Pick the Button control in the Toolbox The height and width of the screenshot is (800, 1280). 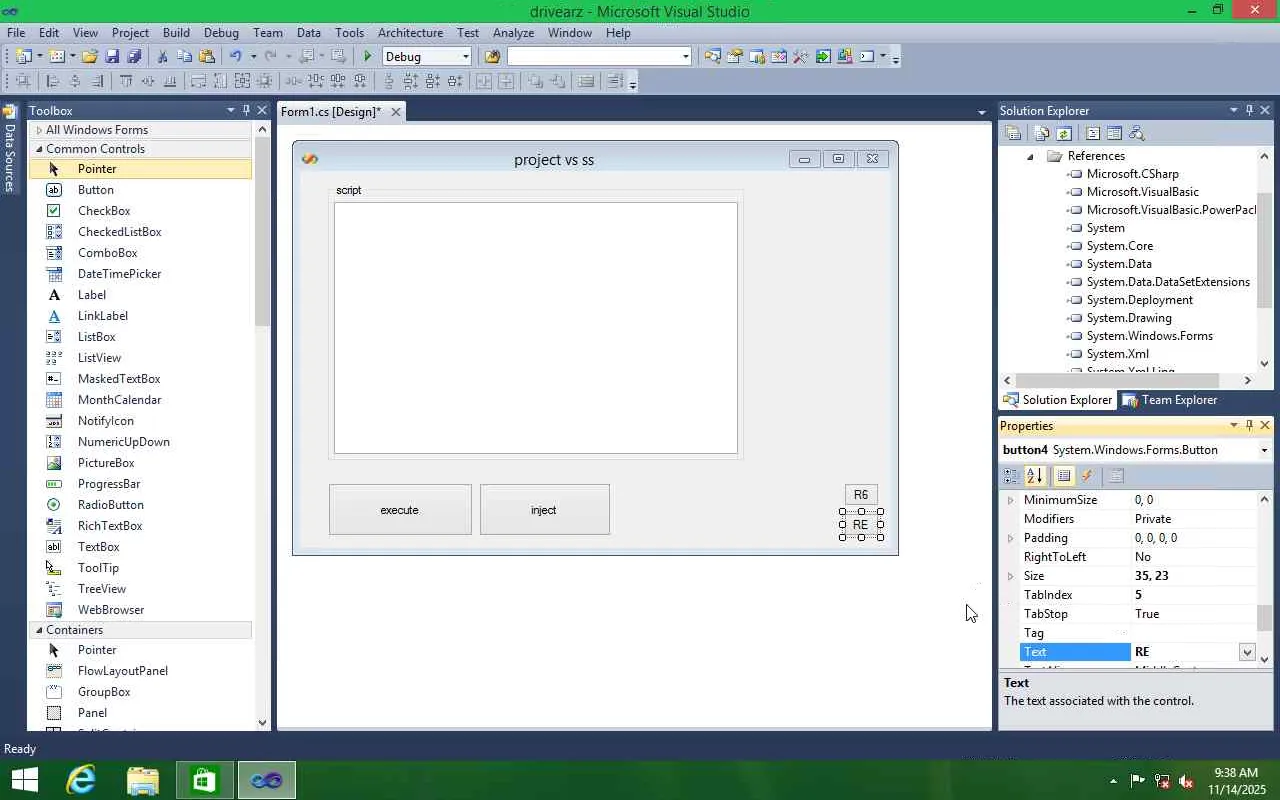140,190
